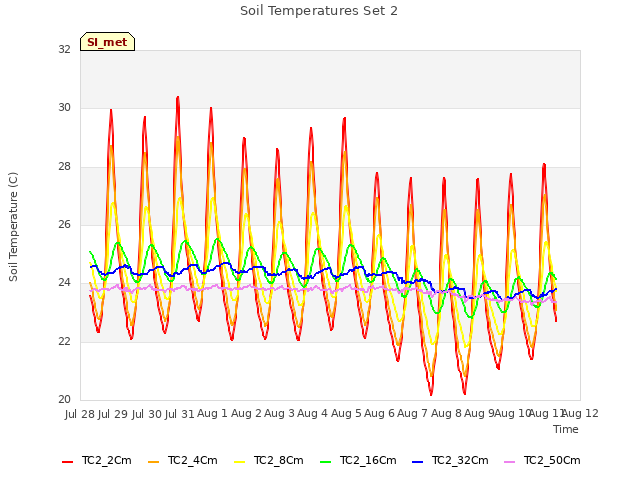
Task: Click the green TC2_16Cm legend swatch
Action: coord(326,462)
